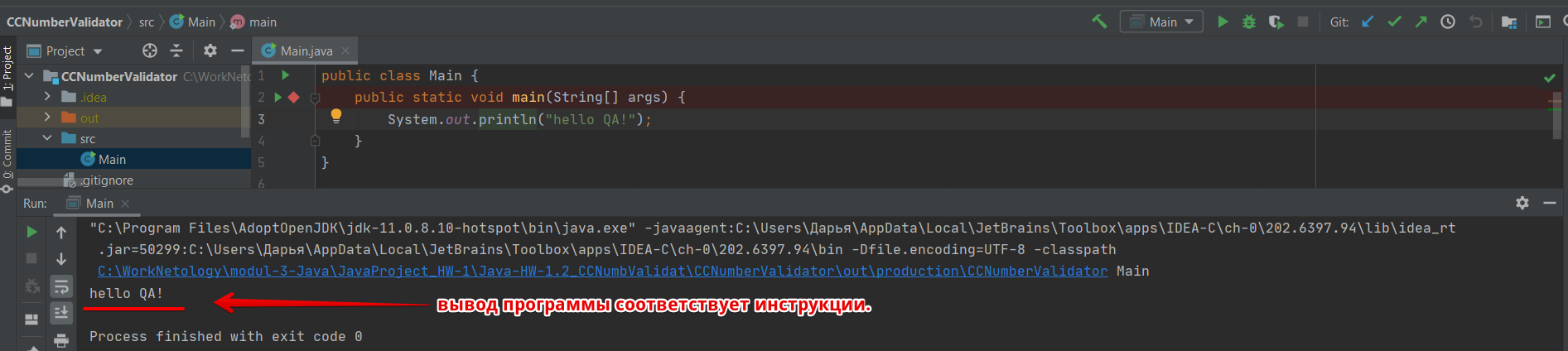Screen dimensions: 1568x351
Task: Locate opened file with the crosshair icon
Action: coord(150,50)
